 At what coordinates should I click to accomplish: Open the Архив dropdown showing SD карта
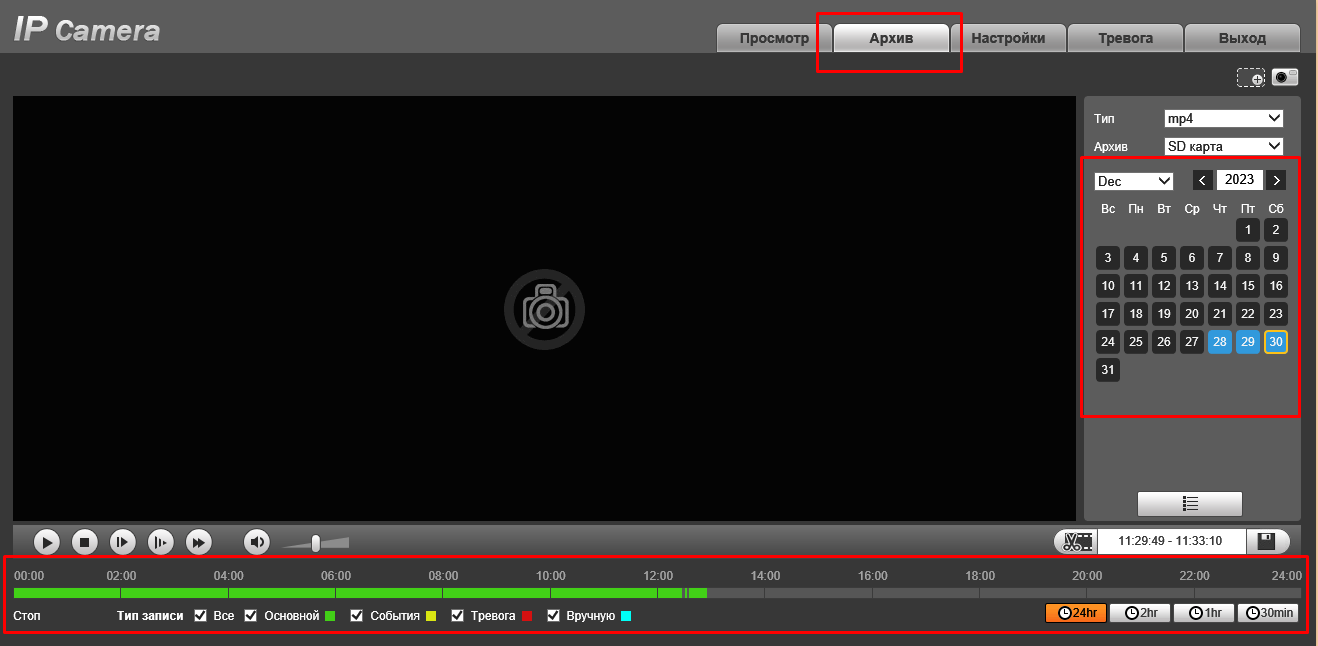(1223, 146)
